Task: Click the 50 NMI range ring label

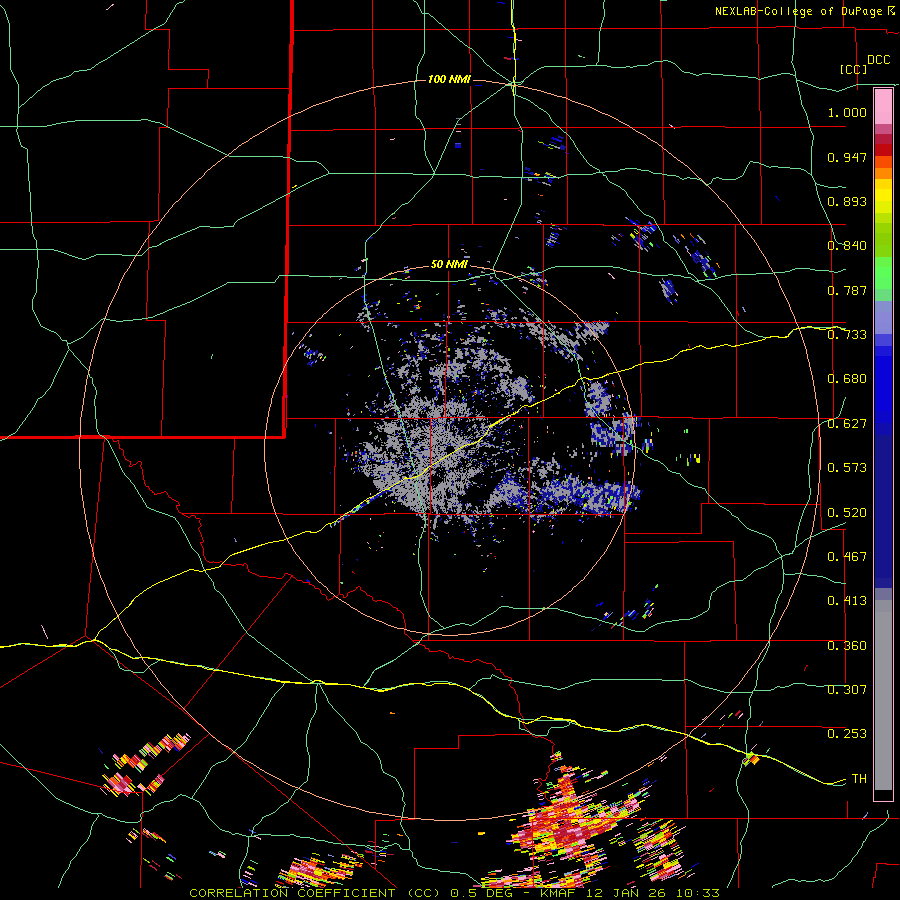Action: pyautogui.click(x=449, y=265)
